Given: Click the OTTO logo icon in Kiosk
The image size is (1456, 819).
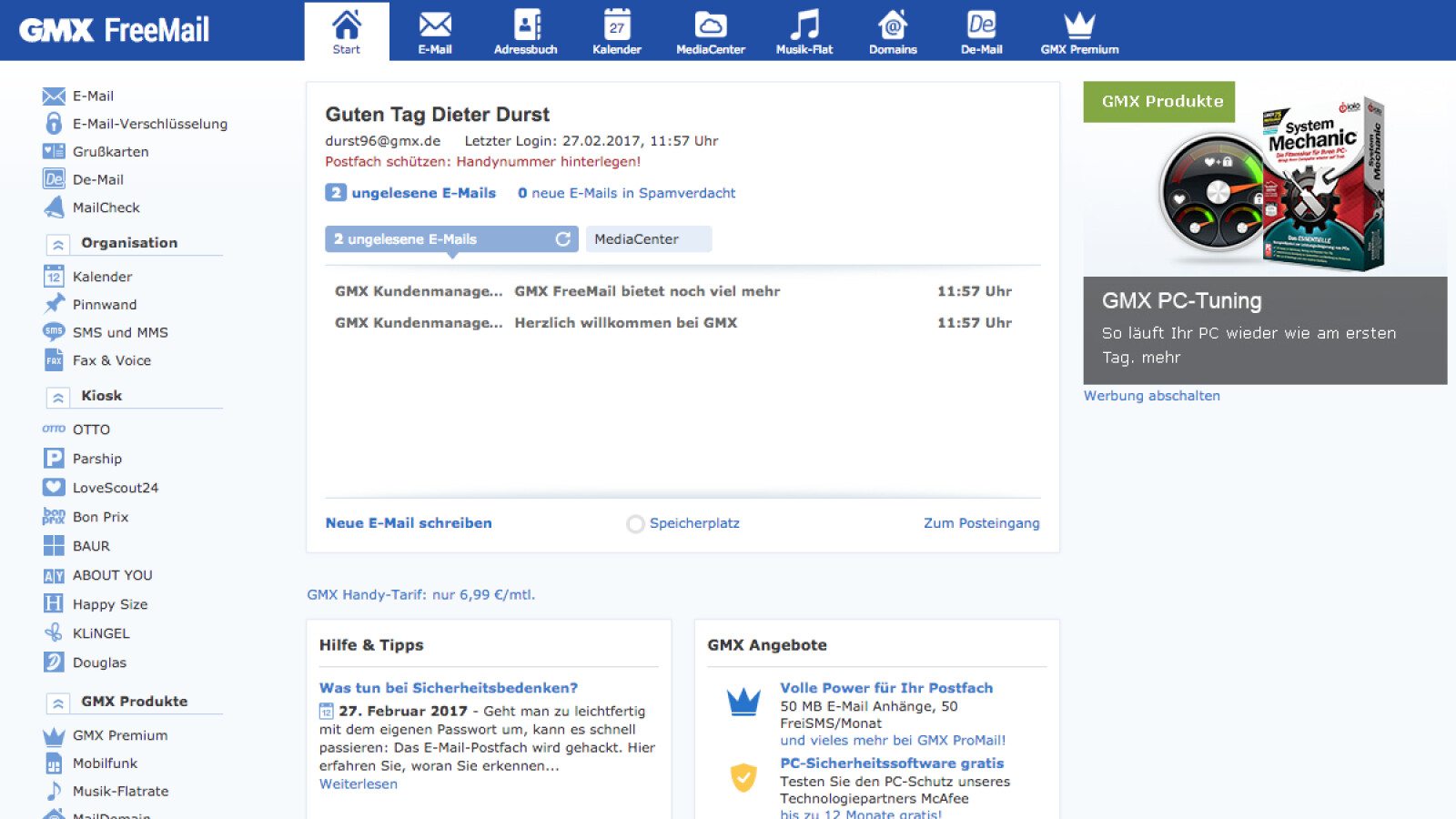Looking at the screenshot, I should click(x=54, y=429).
